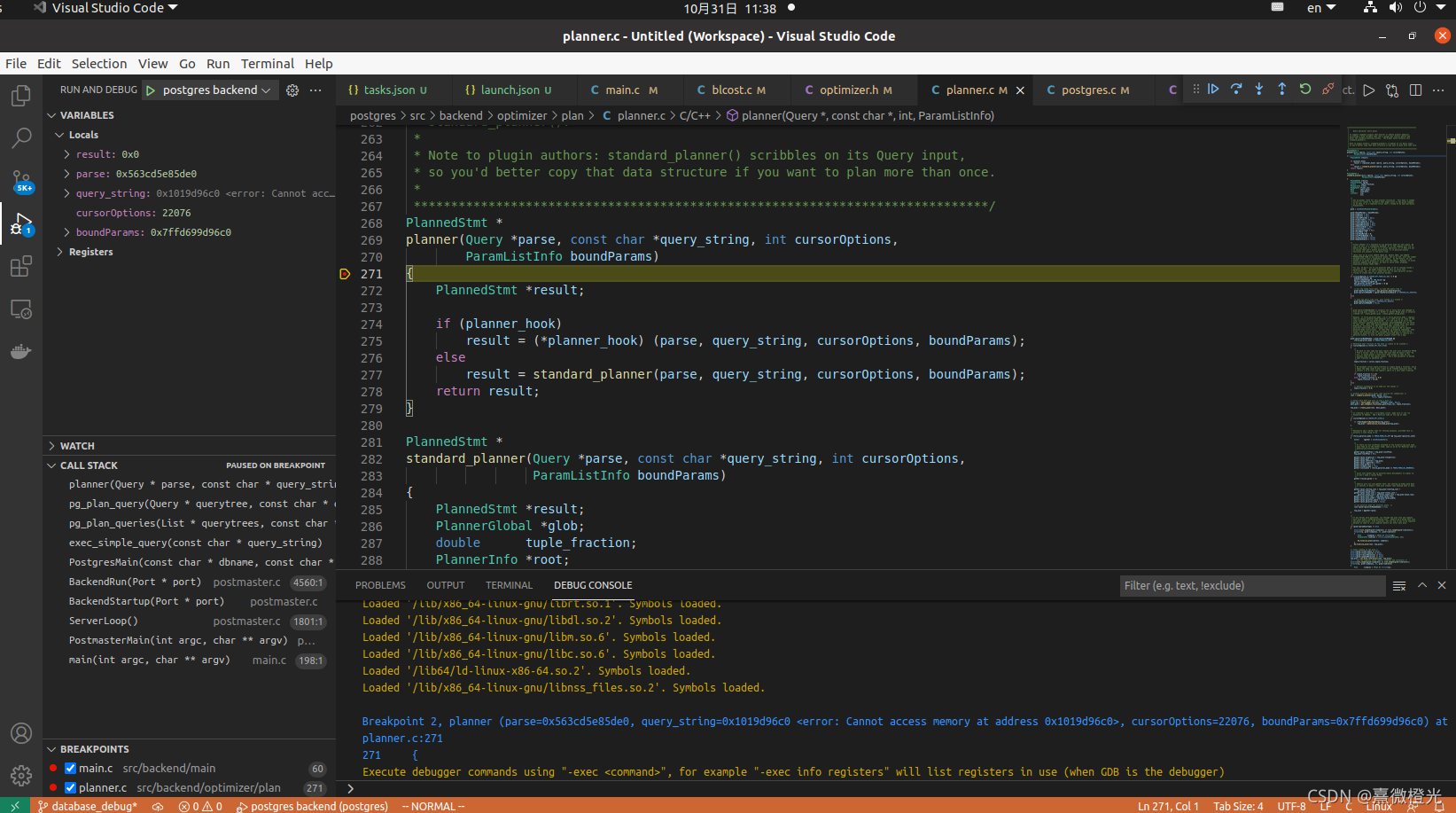Open the en input language indicator
The image size is (1456, 813).
click(x=1320, y=8)
